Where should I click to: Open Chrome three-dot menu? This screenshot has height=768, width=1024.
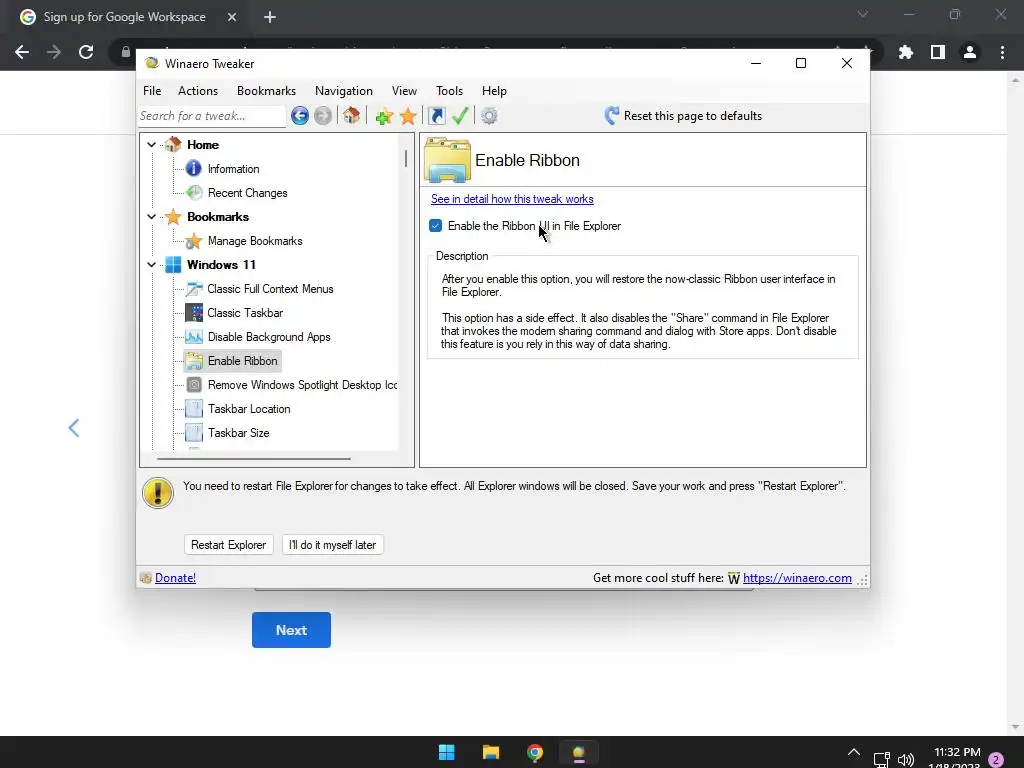(1002, 52)
